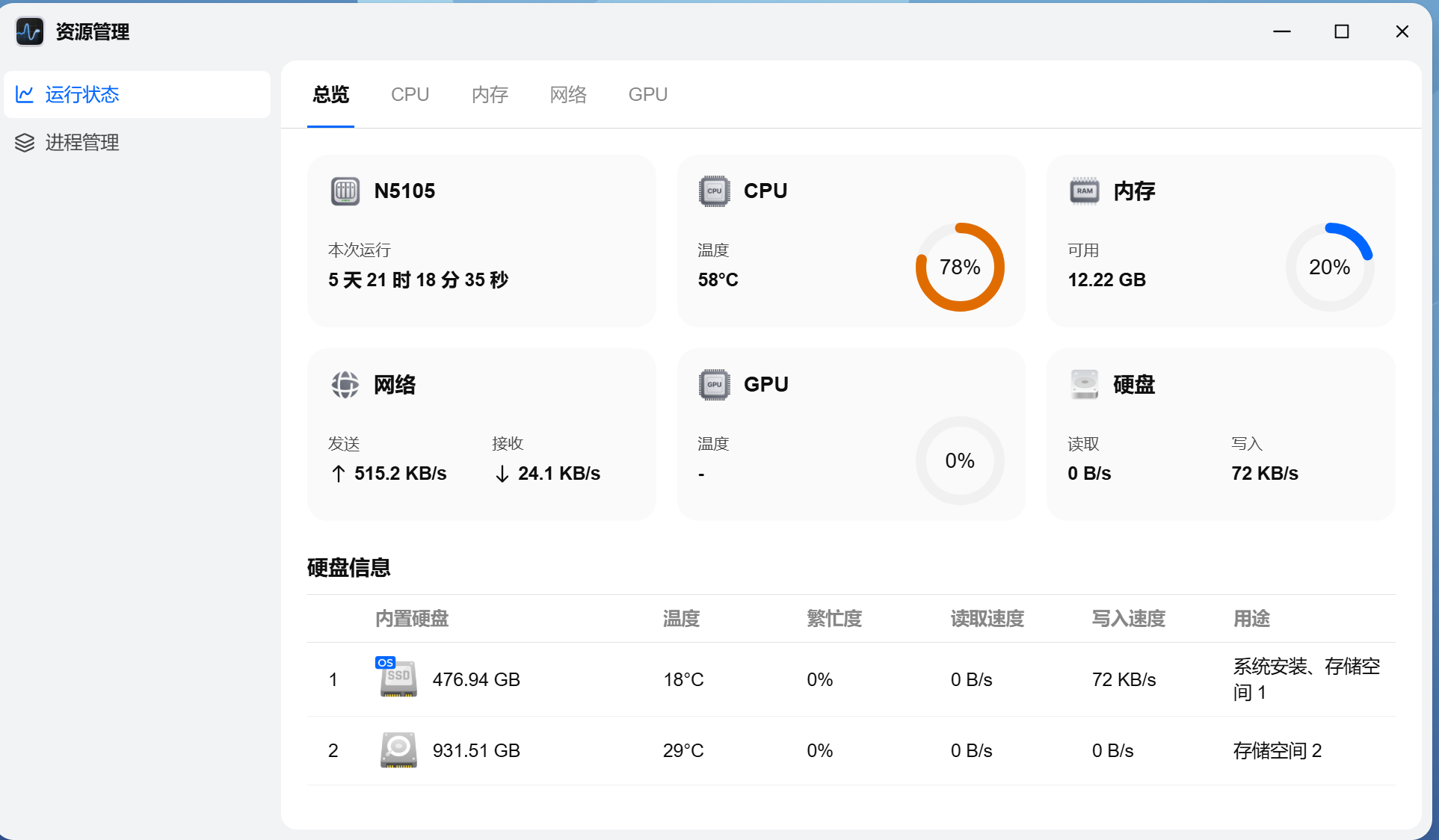This screenshot has width=1439, height=840.
Task: Click the CPU card's processor icon
Action: (715, 191)
